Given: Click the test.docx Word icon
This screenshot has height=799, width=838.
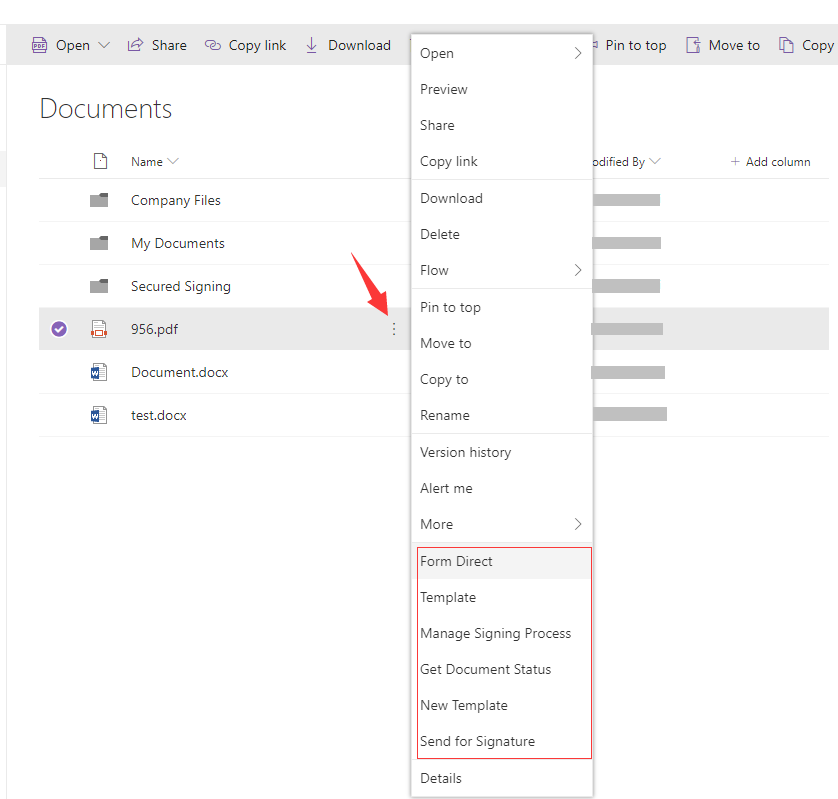Looking at the screenshot, I should coord(99,415).
